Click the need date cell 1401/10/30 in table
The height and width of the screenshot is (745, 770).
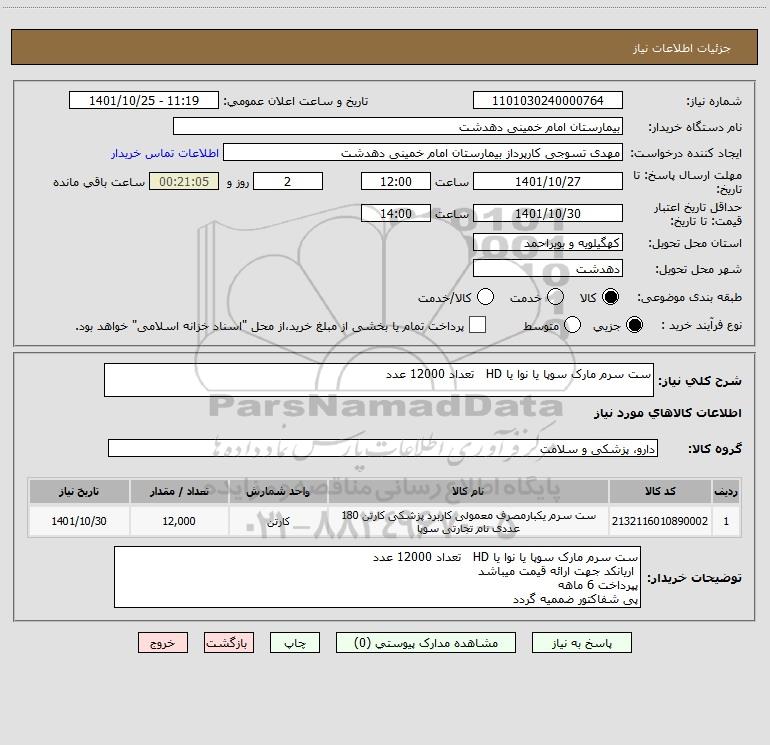79,521
